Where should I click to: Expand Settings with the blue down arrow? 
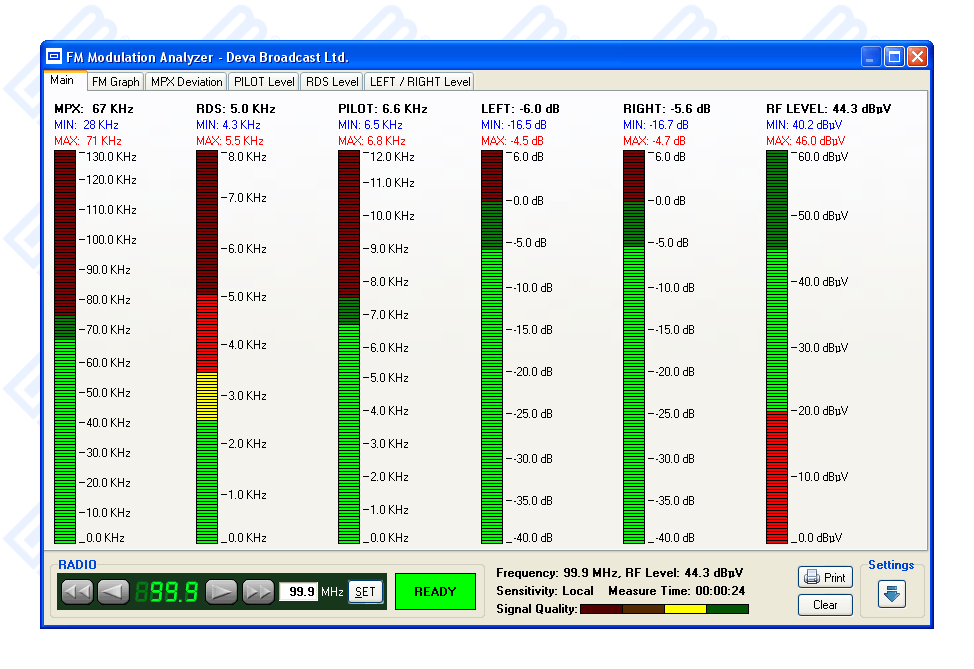(891, 593)
